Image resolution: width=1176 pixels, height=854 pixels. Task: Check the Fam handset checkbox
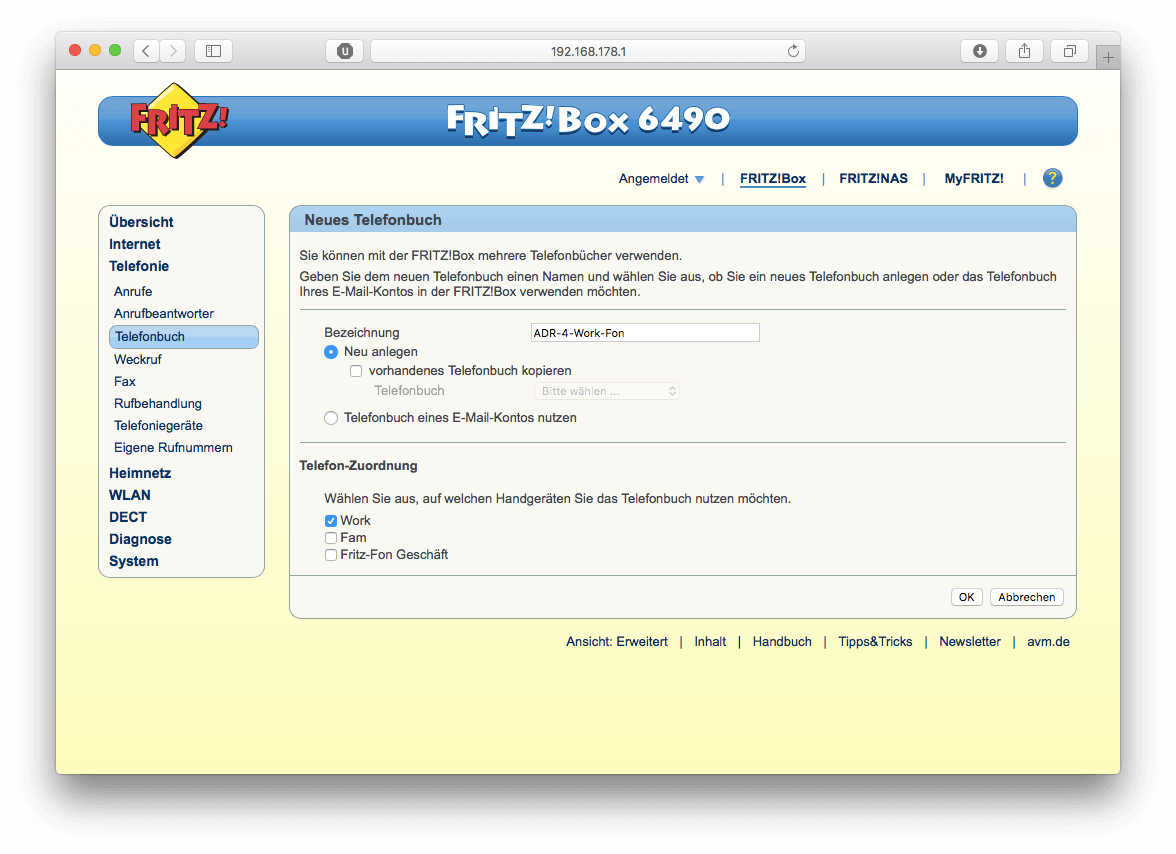(x=331, y=538)
